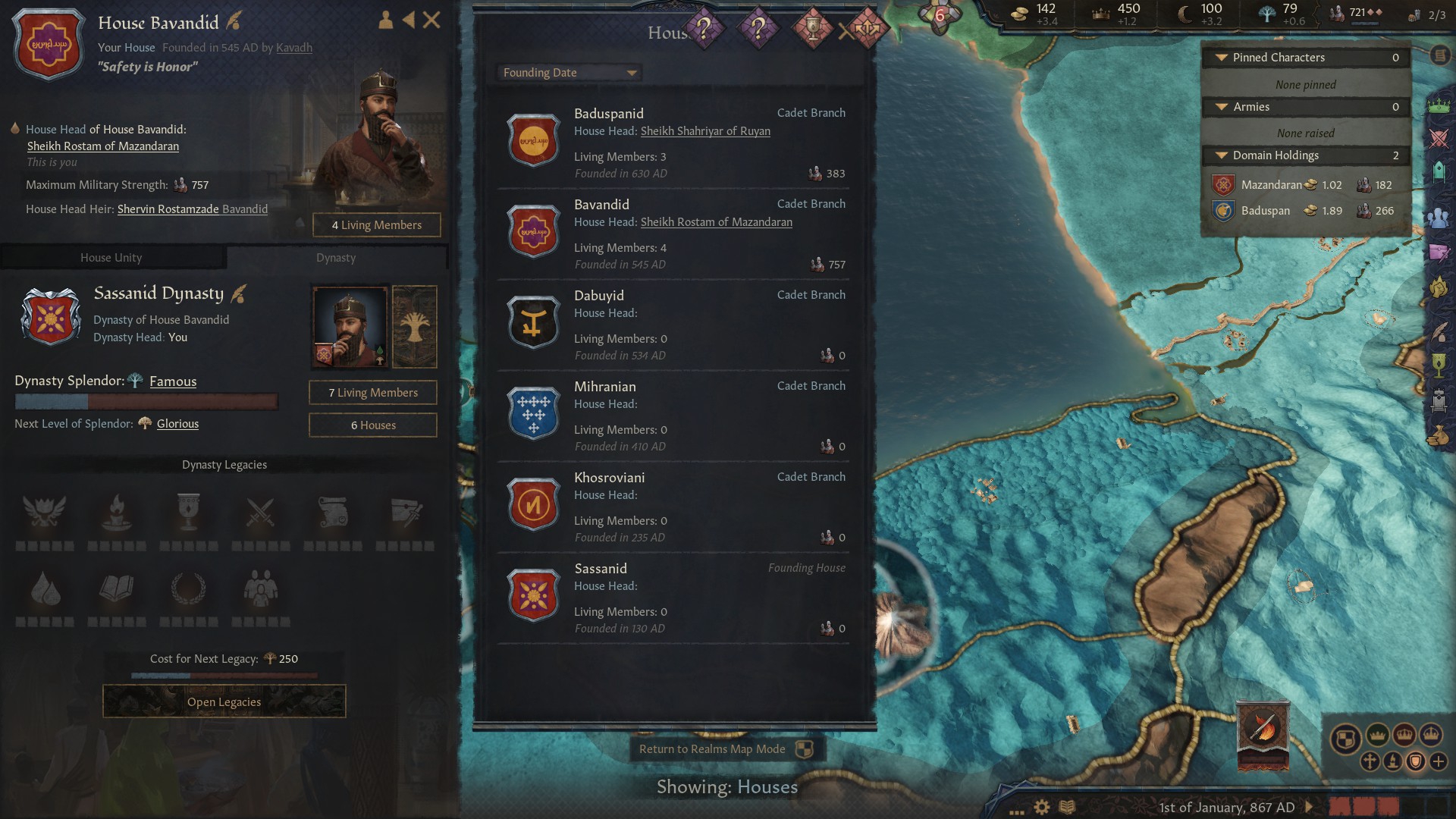Click the Open Legacies button
Viewport: 1456px width, 819px height.
click(x=224, y=702)
